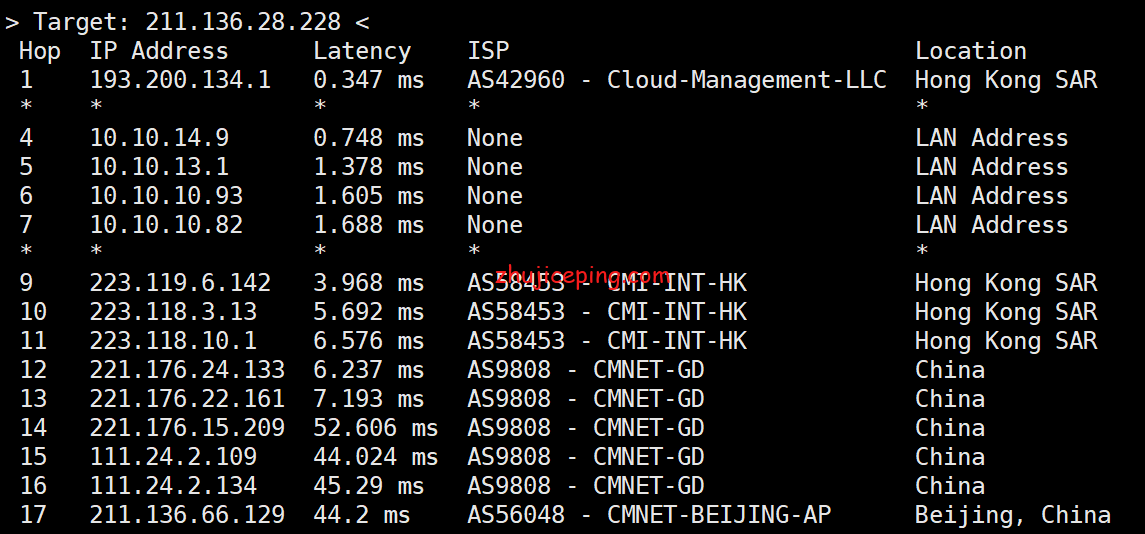Click the 6.576 ms latency value
Screen dimensions: 1145x534
pyautogui.click(x=369, y=341)
